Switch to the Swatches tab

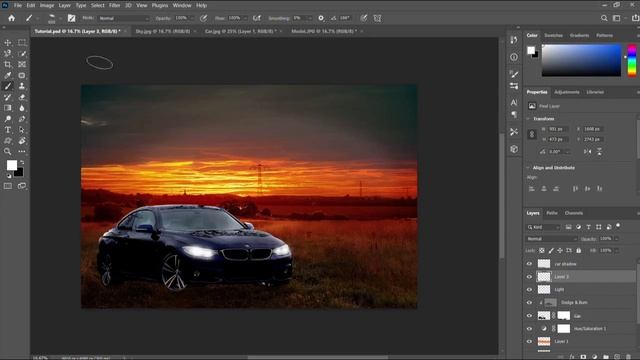coord(553,36)
